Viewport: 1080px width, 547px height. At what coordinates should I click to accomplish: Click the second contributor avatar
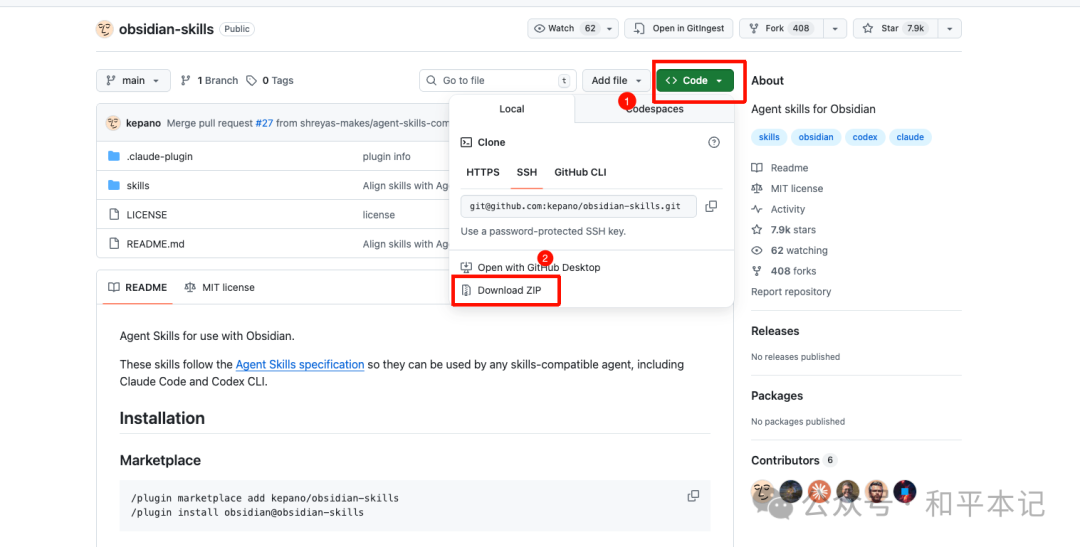pos(790,491)
